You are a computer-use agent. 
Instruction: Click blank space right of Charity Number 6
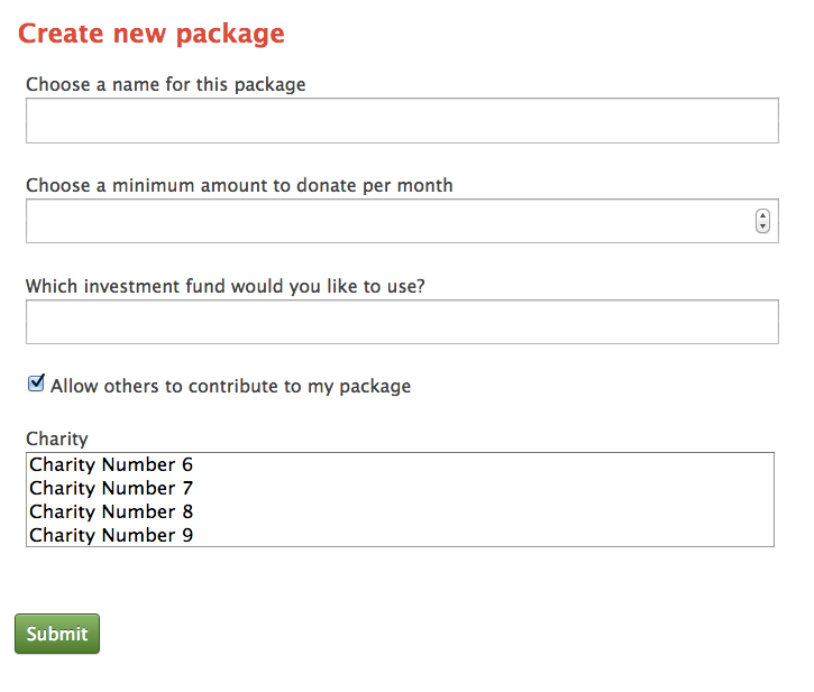[480, 465]
